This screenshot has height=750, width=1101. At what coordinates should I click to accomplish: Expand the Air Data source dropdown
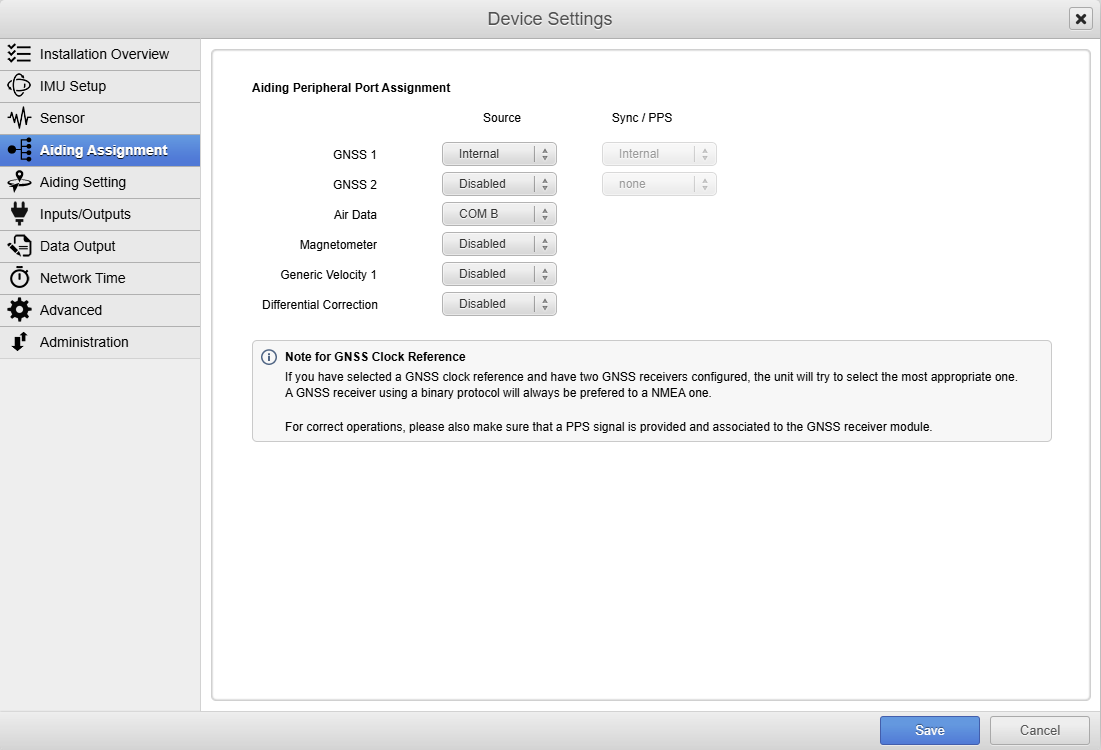tap(499, 214)
